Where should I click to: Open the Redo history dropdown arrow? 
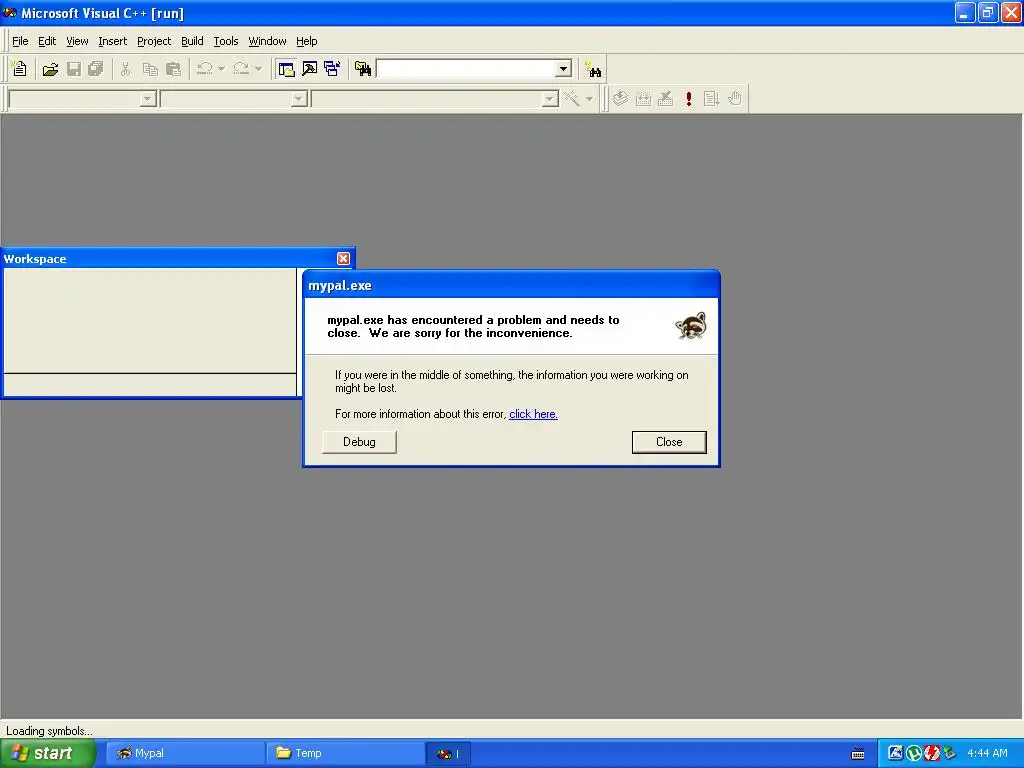pos(258,69)
